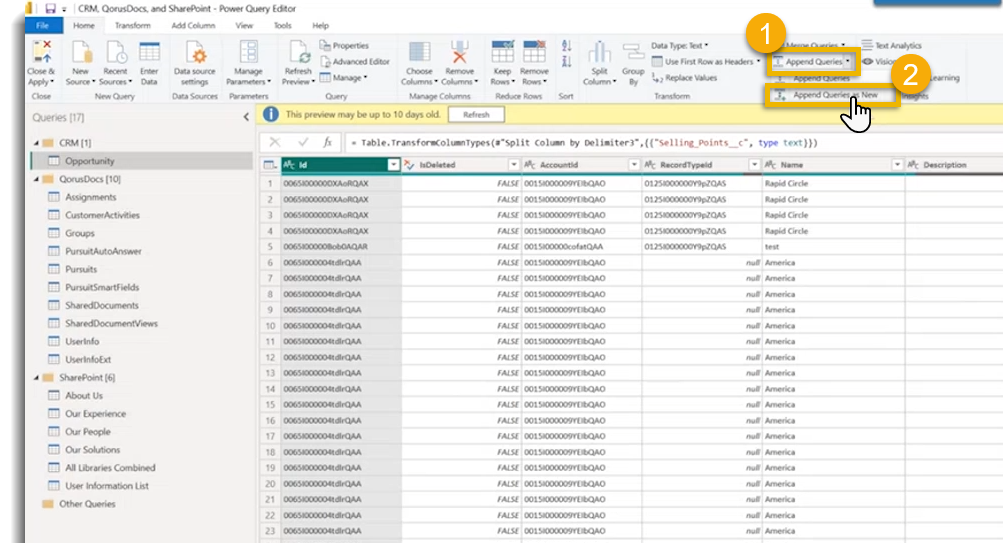This screenshot has height=543, width=1003.
Task: Open Data source settings
Action: click(194, 54)
